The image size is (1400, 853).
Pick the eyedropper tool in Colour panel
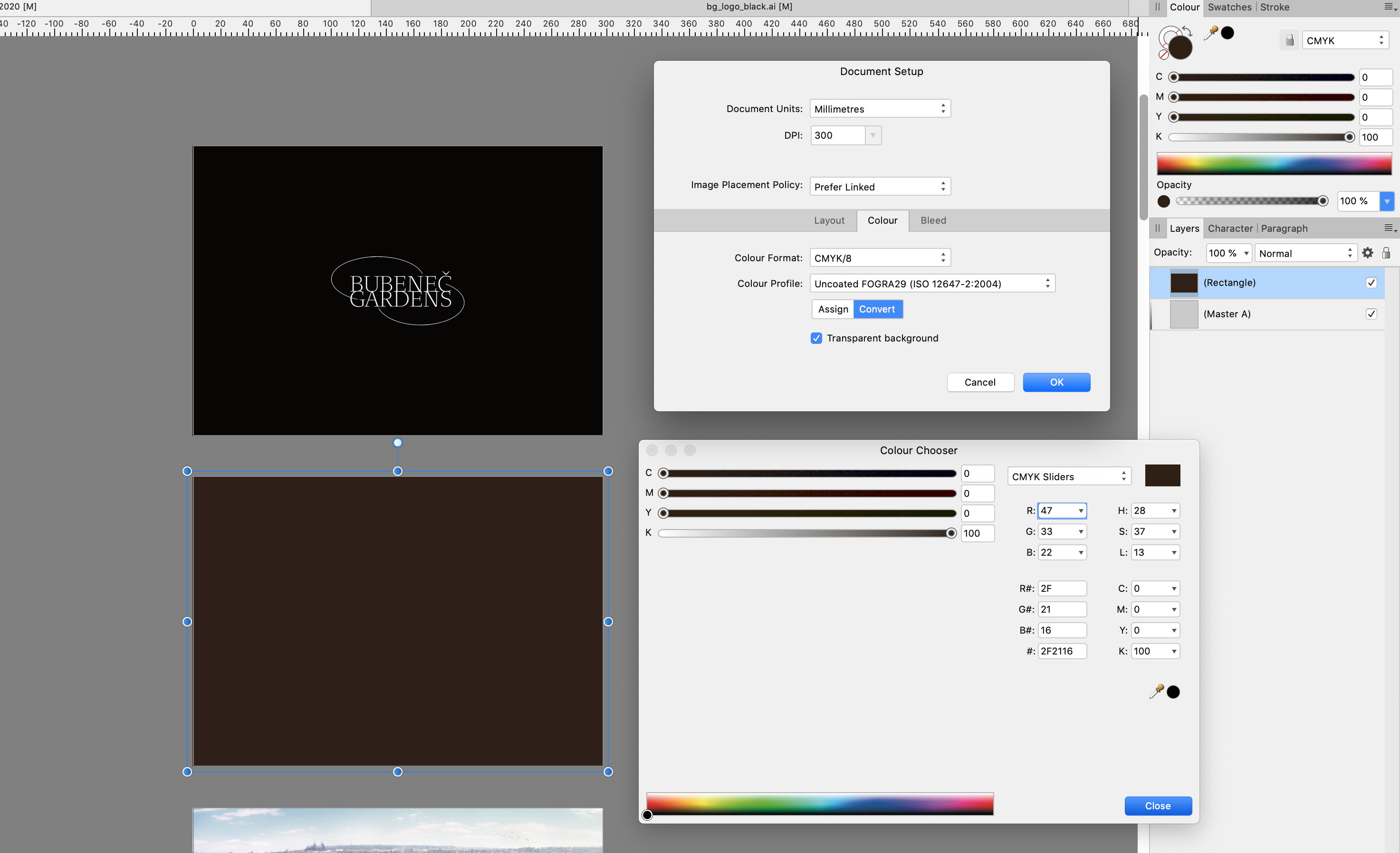point(1211,33)
